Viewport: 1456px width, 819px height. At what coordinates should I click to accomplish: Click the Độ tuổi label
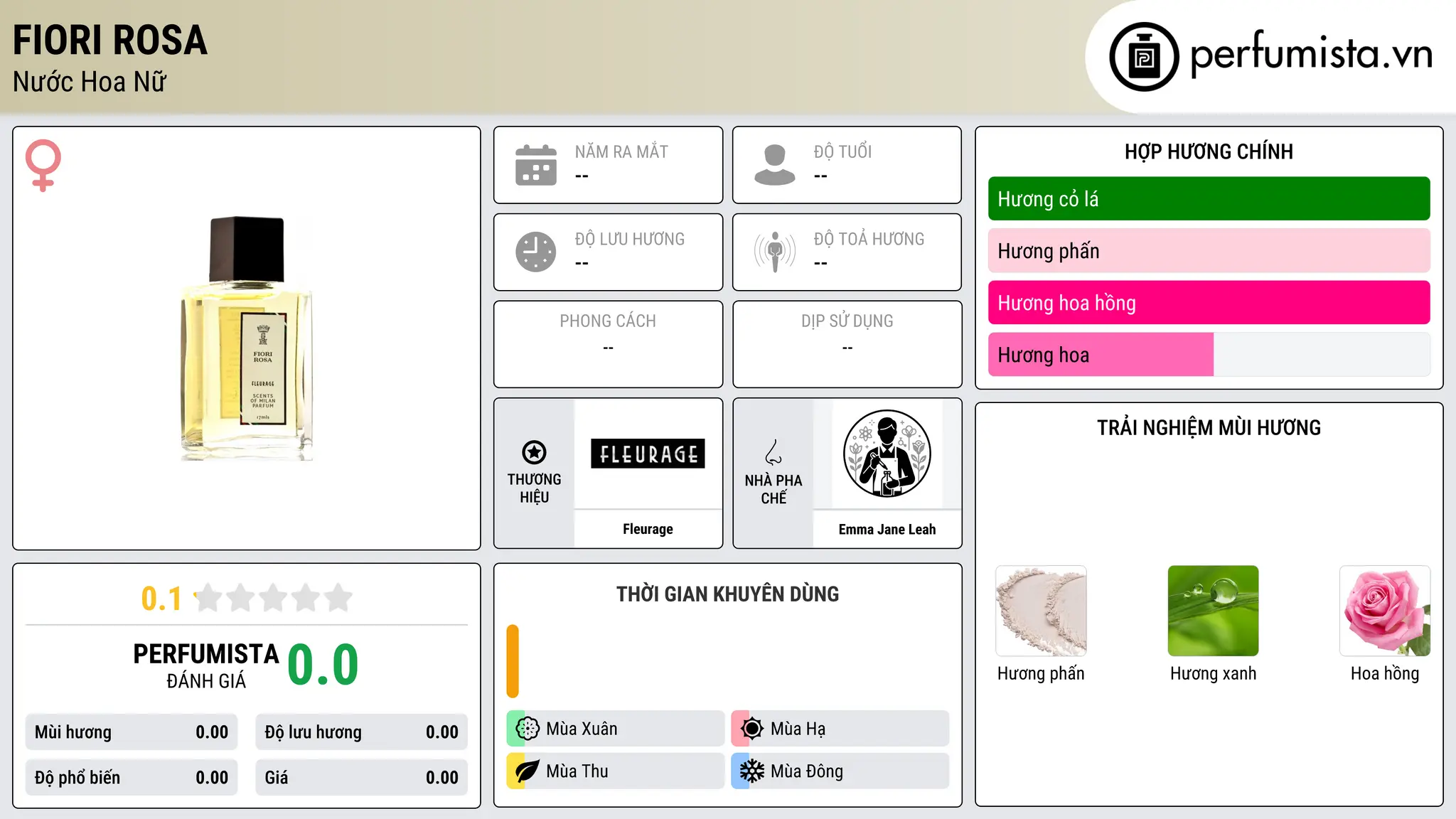pos(842,151)
